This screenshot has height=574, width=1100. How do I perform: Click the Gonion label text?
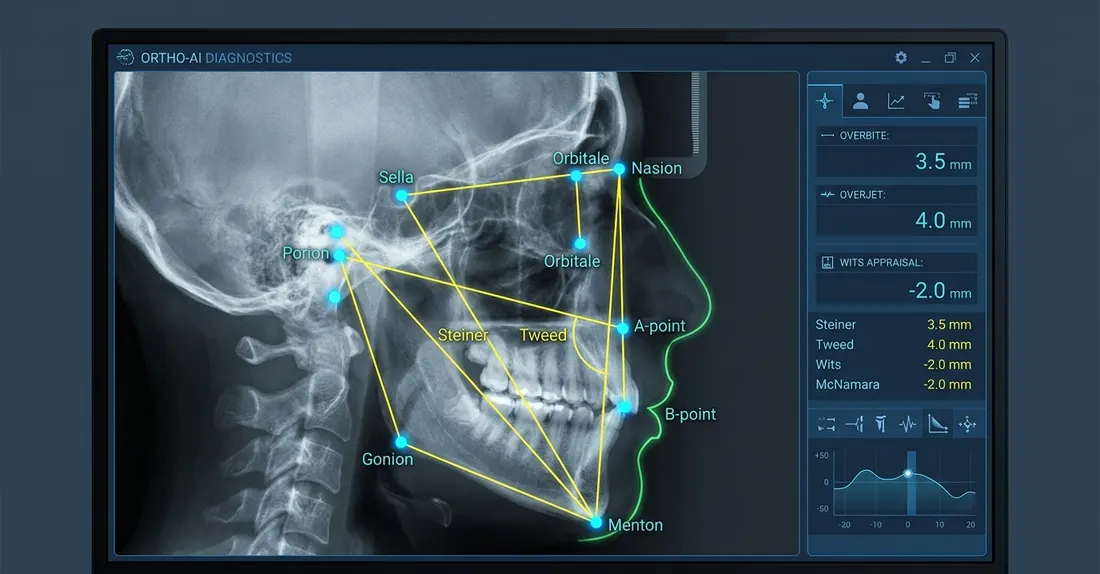point(387,460)
